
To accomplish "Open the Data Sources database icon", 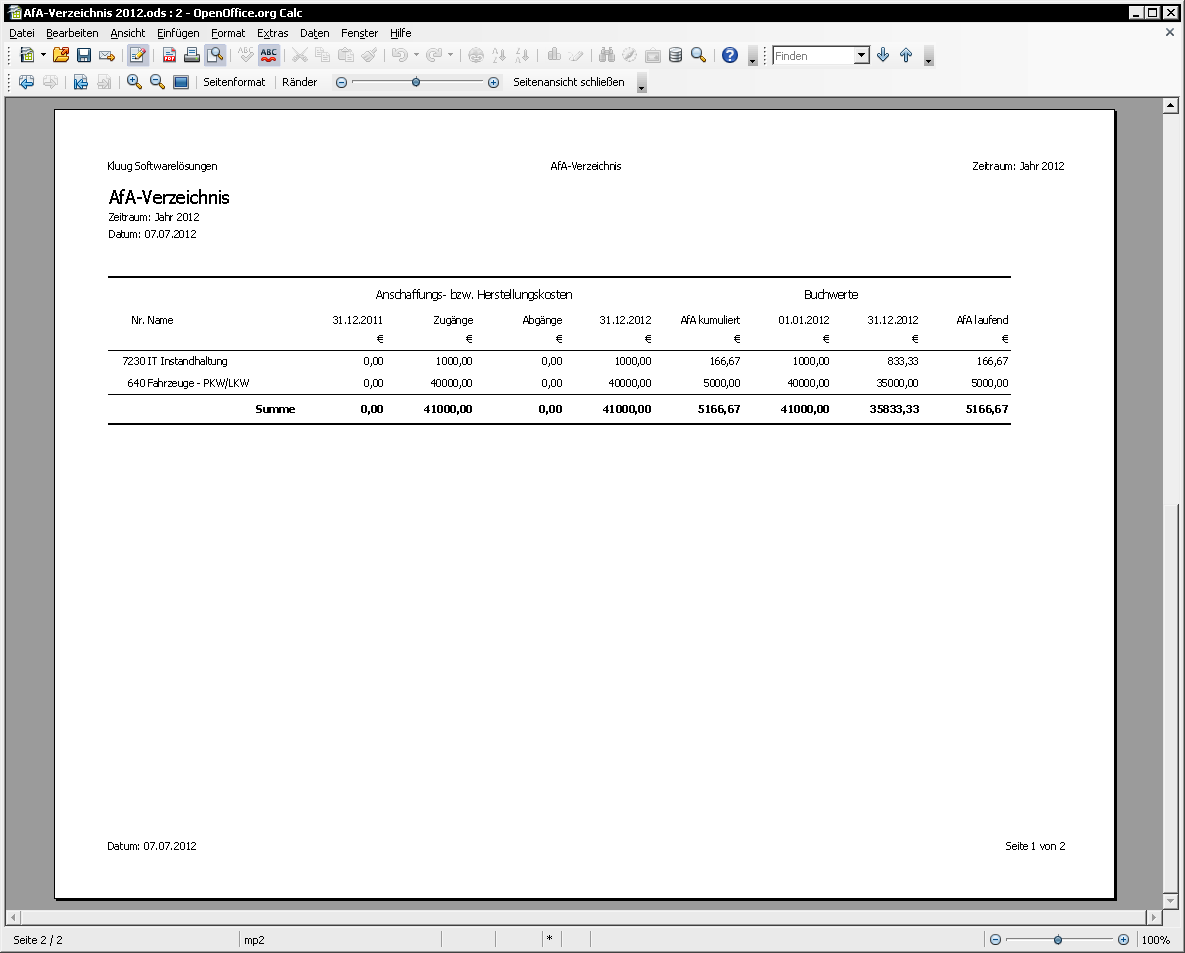I will 676,56.
